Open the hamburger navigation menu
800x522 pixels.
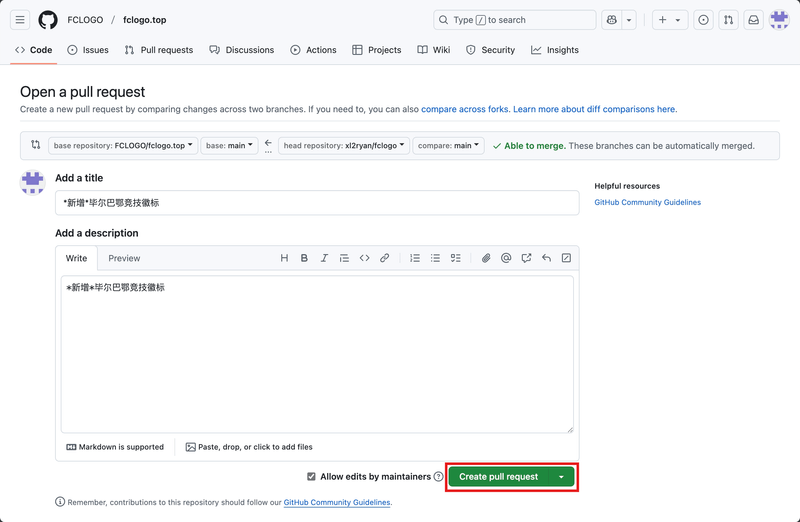[20, 20]
